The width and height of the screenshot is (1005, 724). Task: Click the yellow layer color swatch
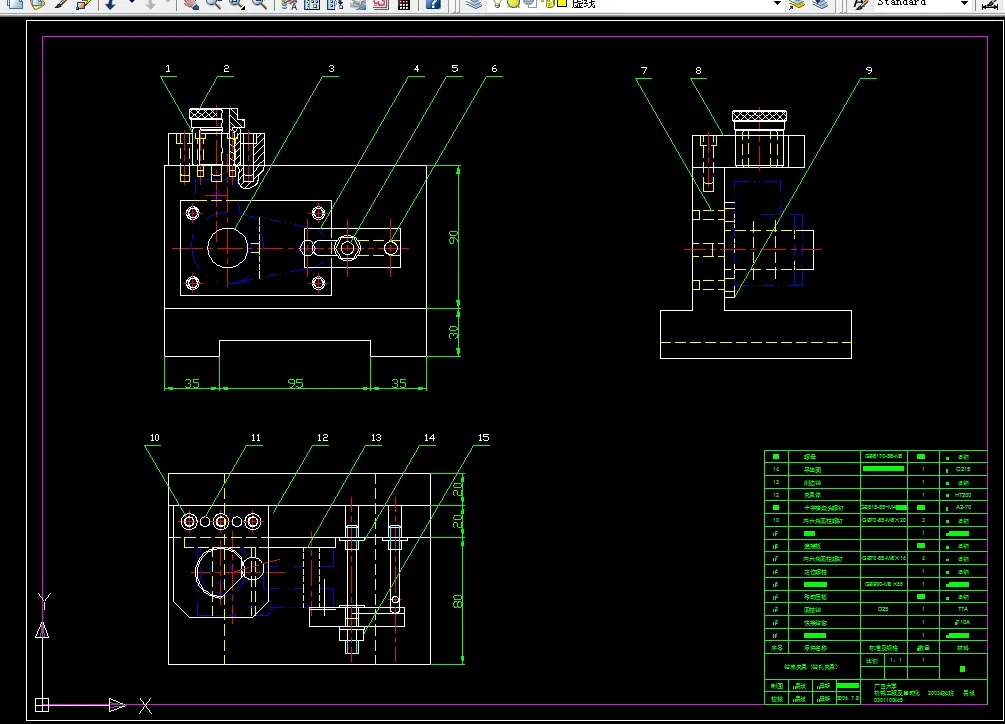point(562,3)
